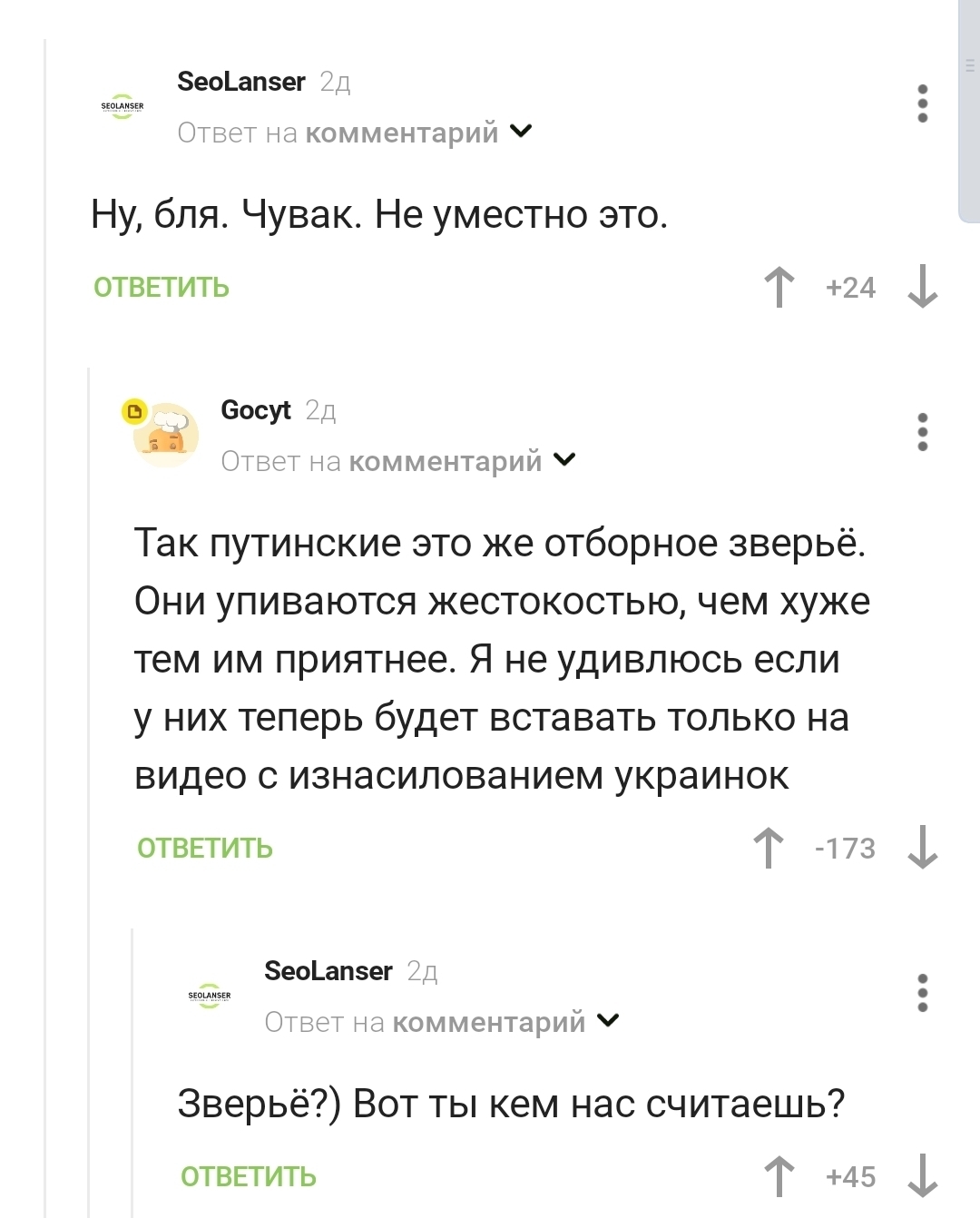Downvote Gocyt's comment rated -173

pos(922,848)
